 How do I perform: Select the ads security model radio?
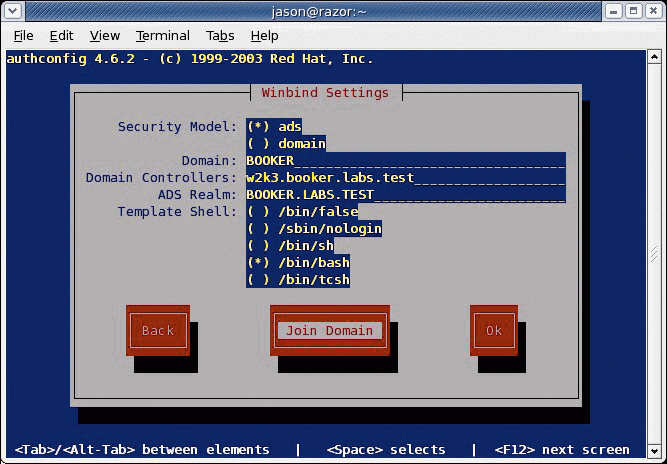click(x=274, y=127)
